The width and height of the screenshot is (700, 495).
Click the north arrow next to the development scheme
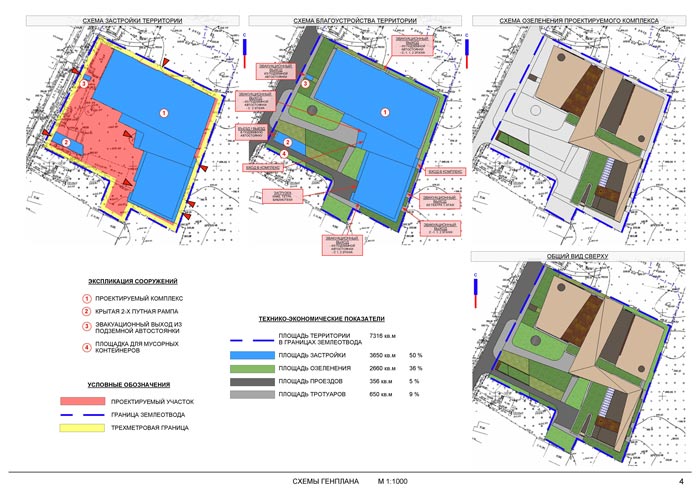click(244, 52)
